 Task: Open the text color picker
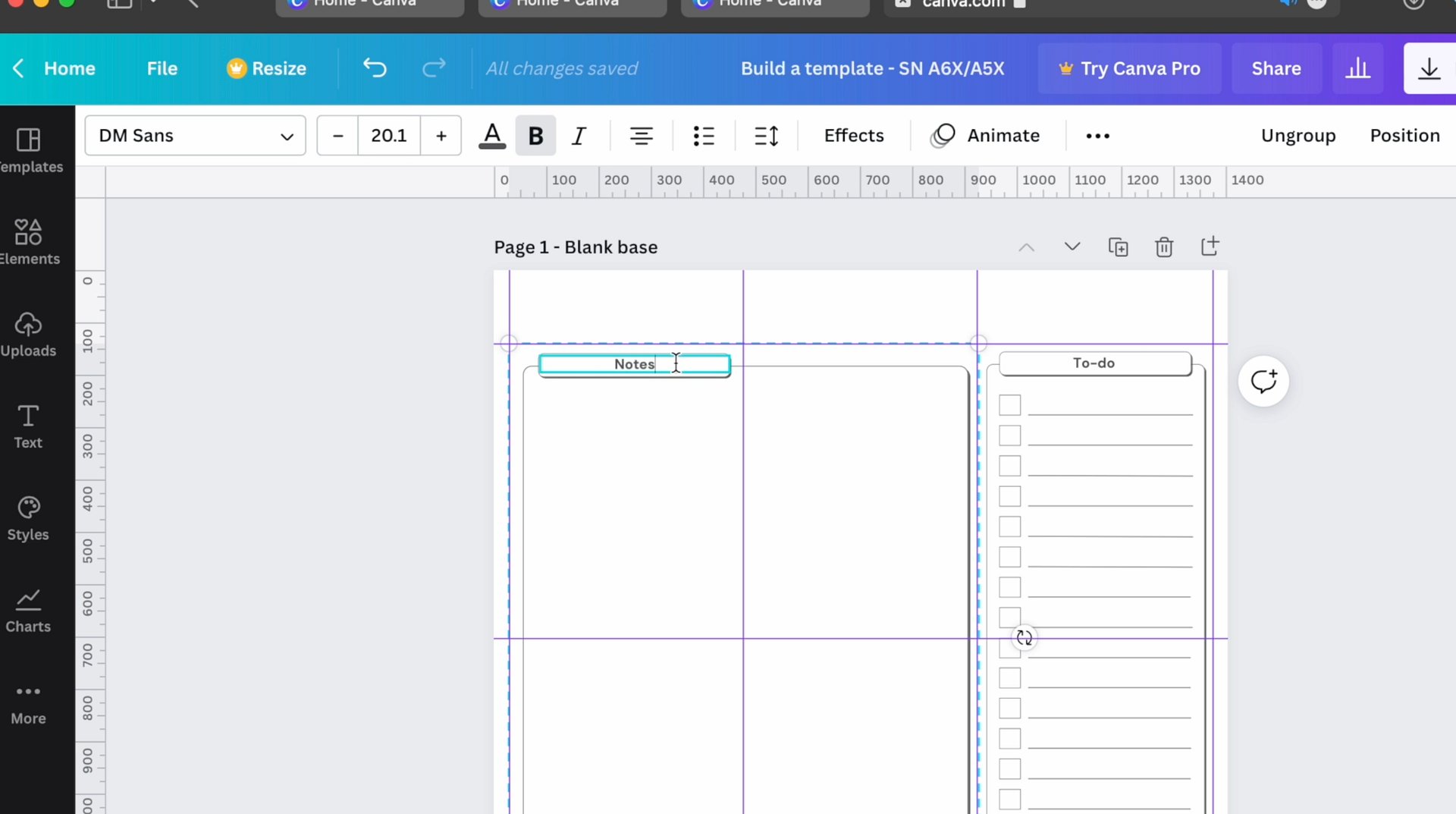coord(491,135)
